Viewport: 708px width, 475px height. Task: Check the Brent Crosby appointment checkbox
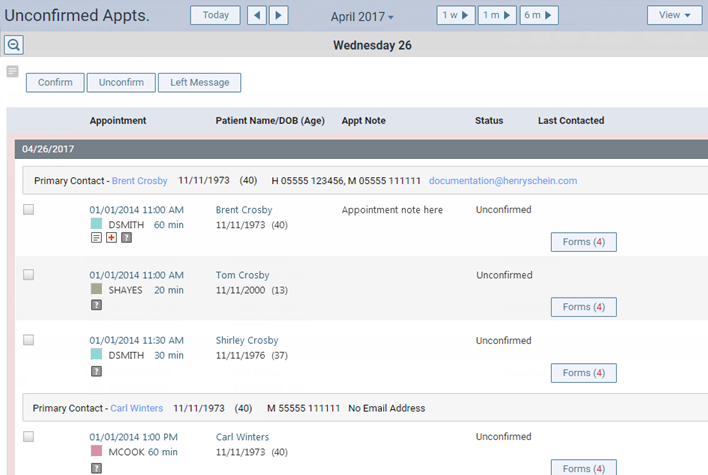tap(28, 210)
